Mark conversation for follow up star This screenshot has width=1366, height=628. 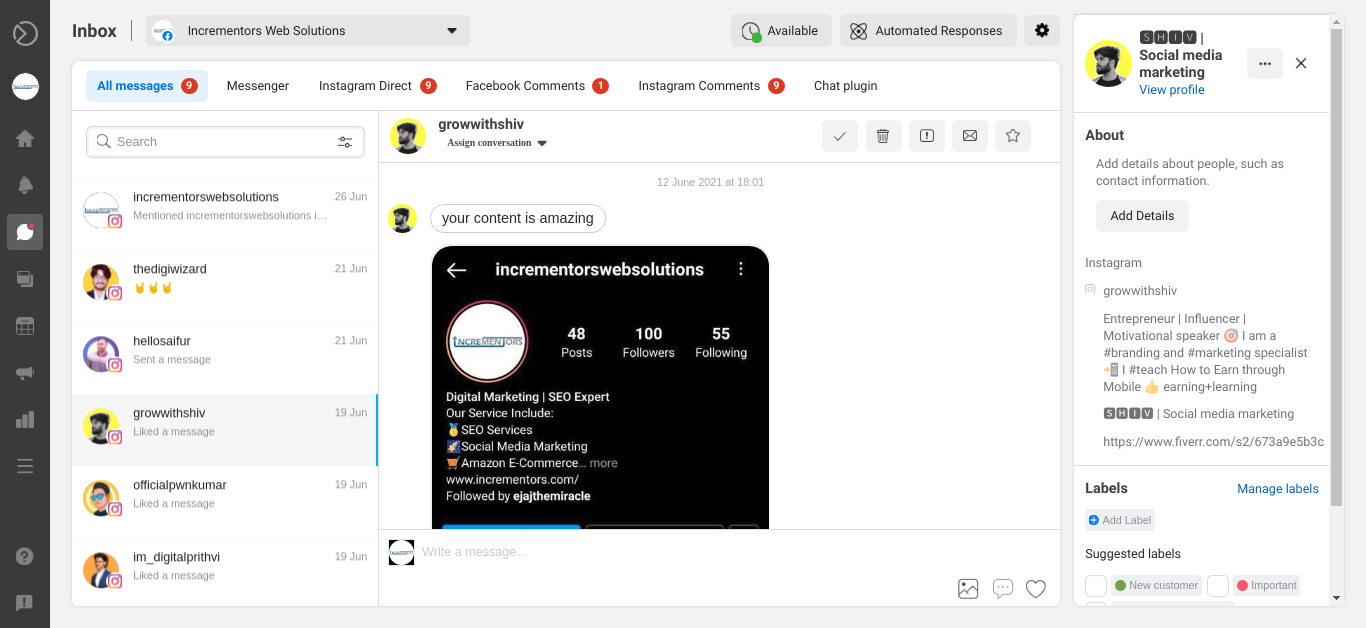click(1013, 136)
